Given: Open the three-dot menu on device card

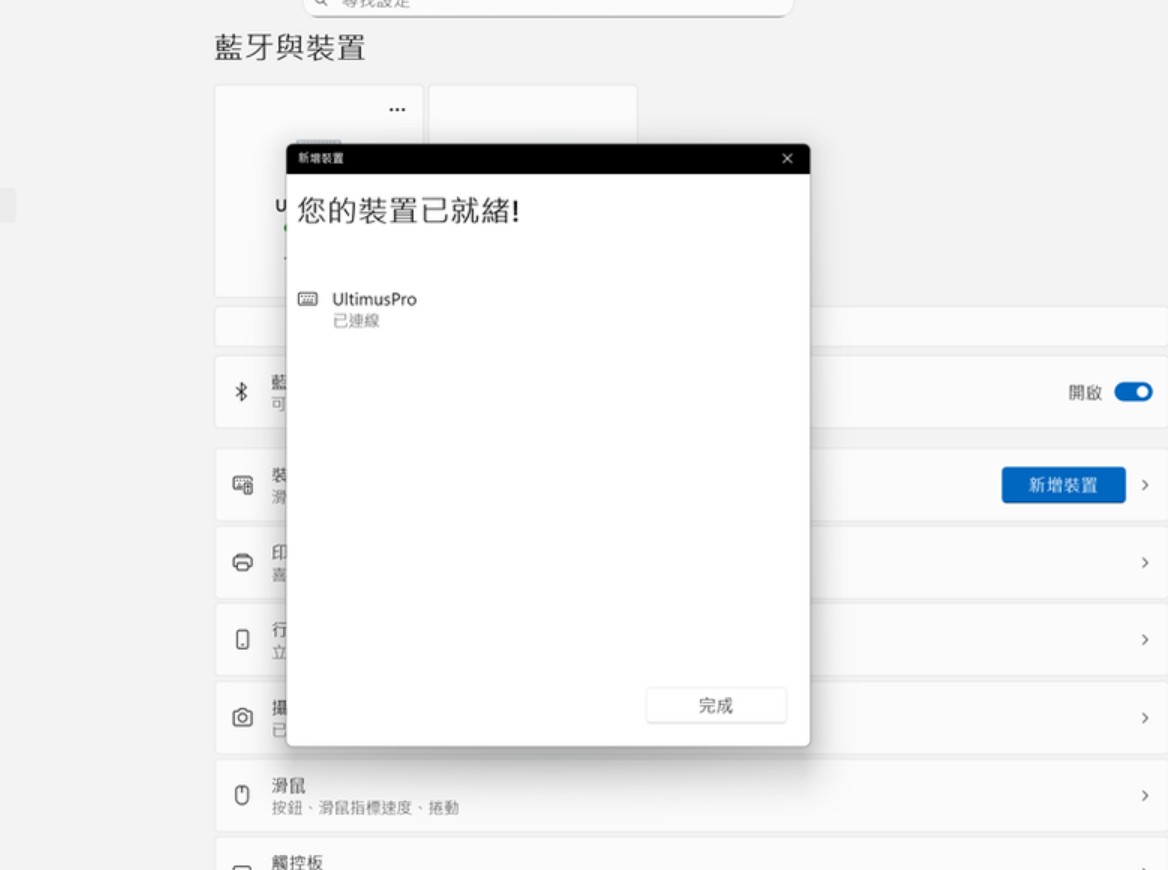Looking at the screenshot, I should (397, 109).
